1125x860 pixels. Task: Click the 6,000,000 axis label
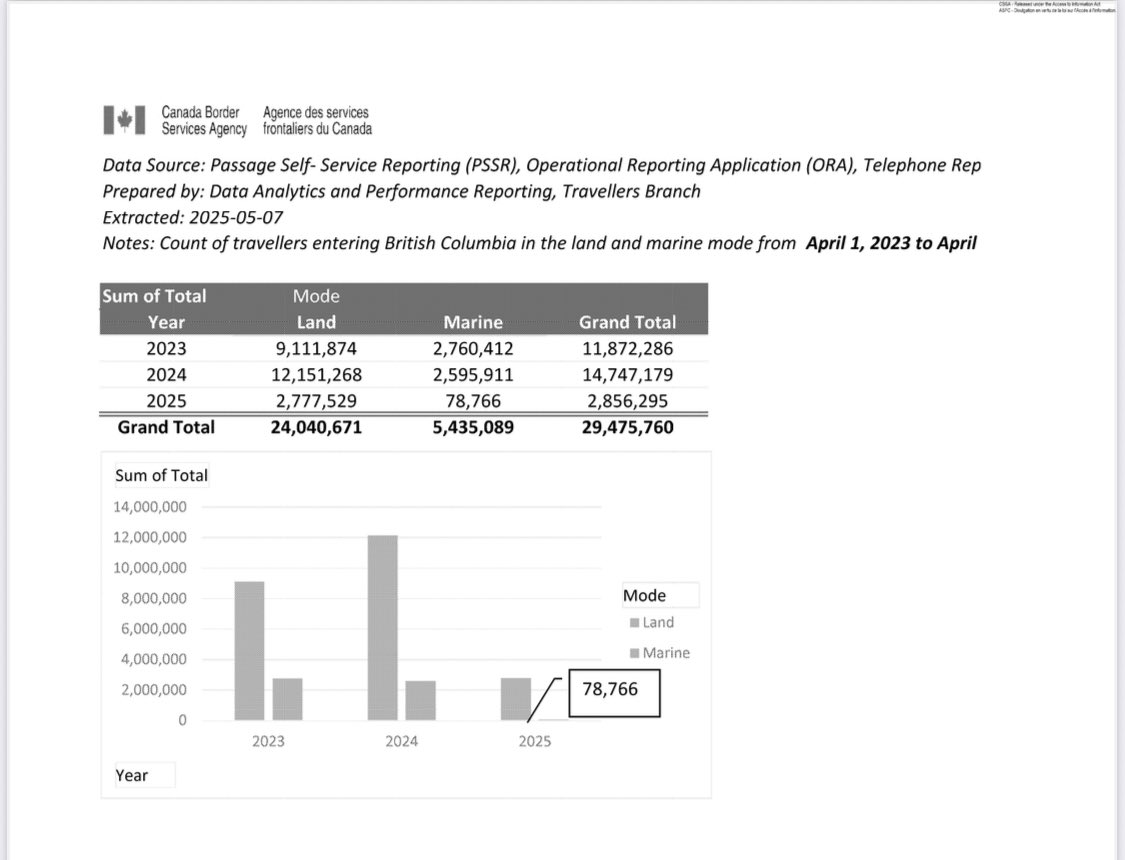coord(154,629)
